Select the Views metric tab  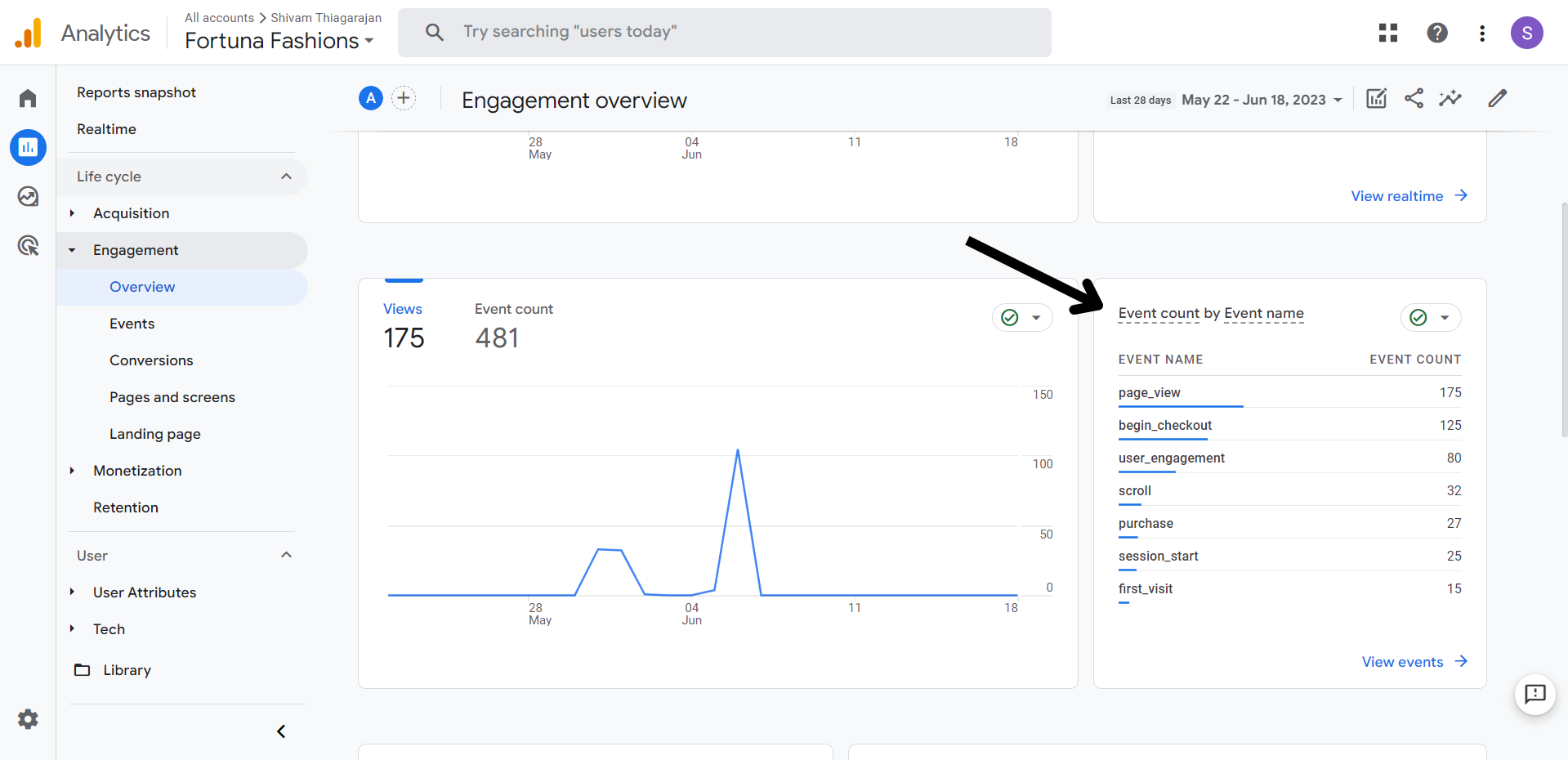404,325
